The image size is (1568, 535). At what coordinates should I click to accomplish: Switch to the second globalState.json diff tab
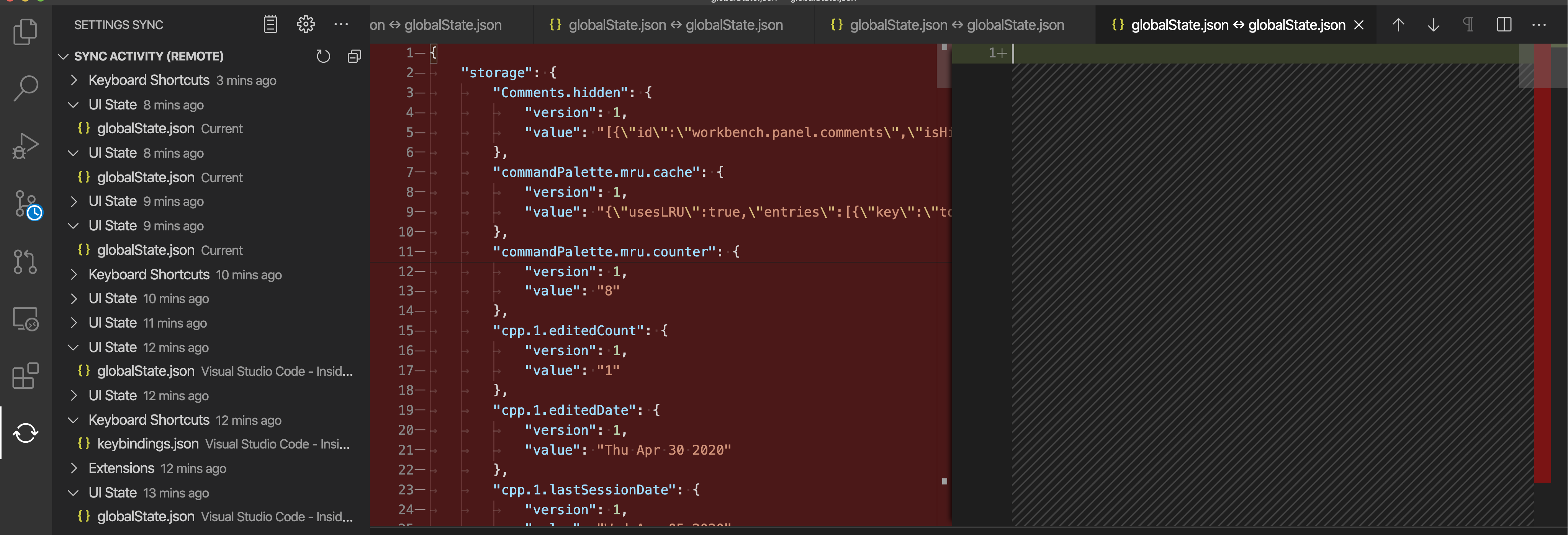click(x=674, y=25)
